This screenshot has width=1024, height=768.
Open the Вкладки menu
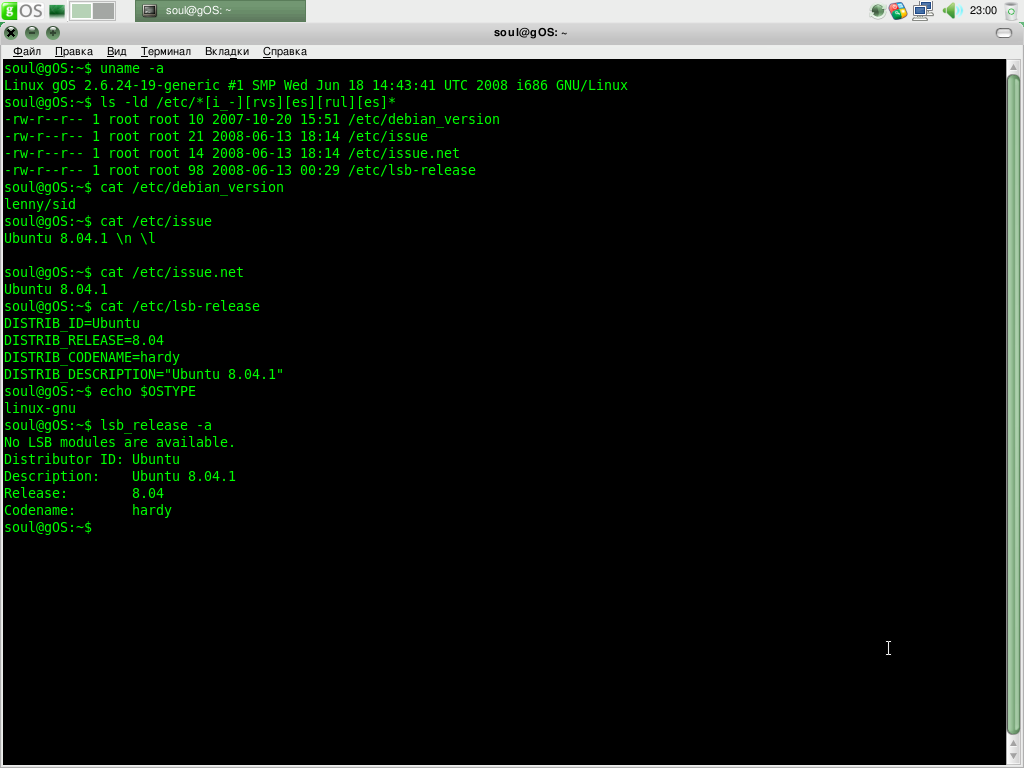pyautogui.click(x=227, y=51)
